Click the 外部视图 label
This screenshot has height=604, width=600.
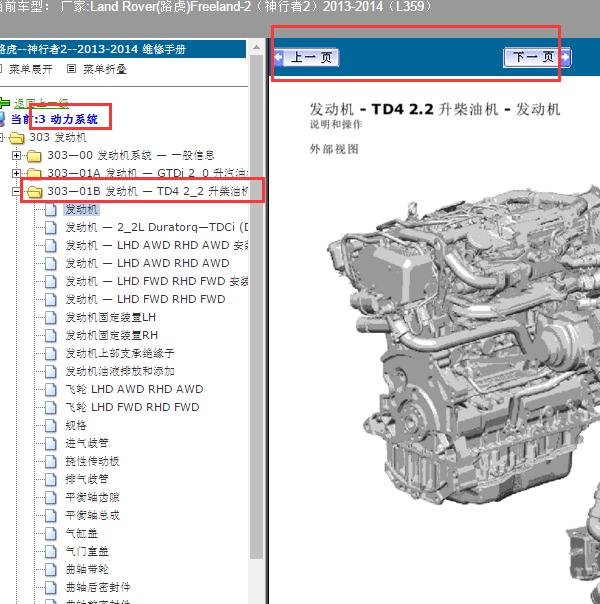pyautogui.click(x=334, y=149)
